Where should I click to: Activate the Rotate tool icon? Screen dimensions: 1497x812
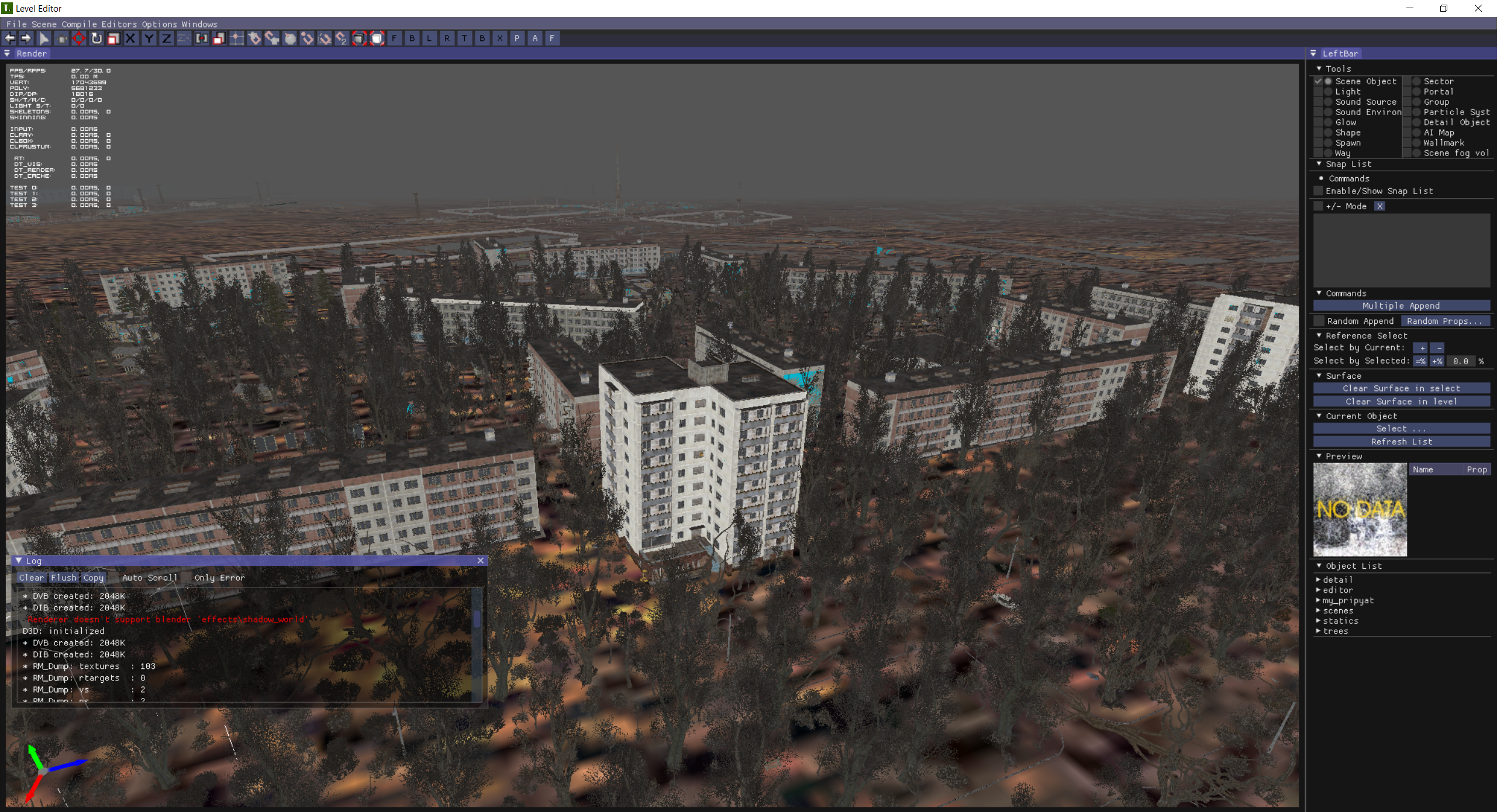click(96, 39)
